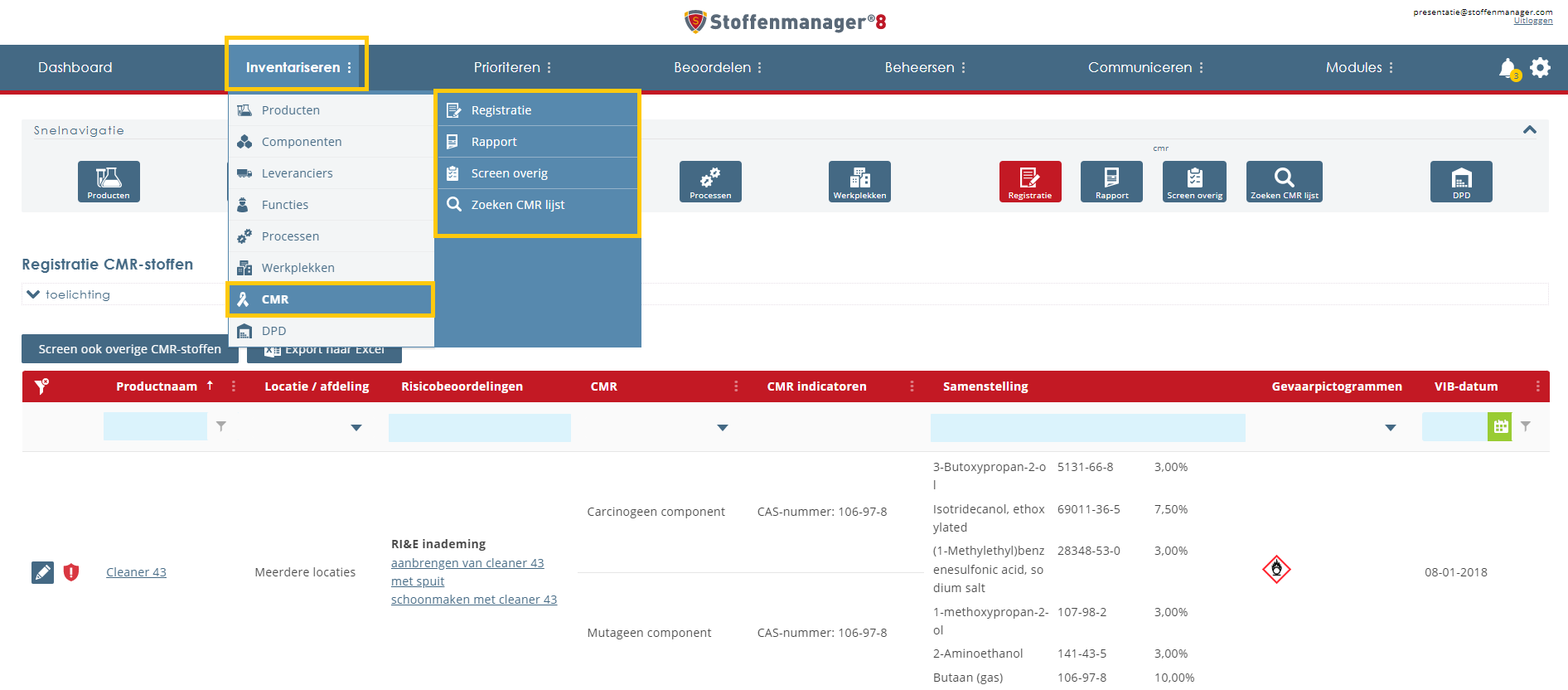Open the VIB-datum calendar picker
This screenshot has width=1568, height=690.
pyautogui.click(x=1499, y=426)
